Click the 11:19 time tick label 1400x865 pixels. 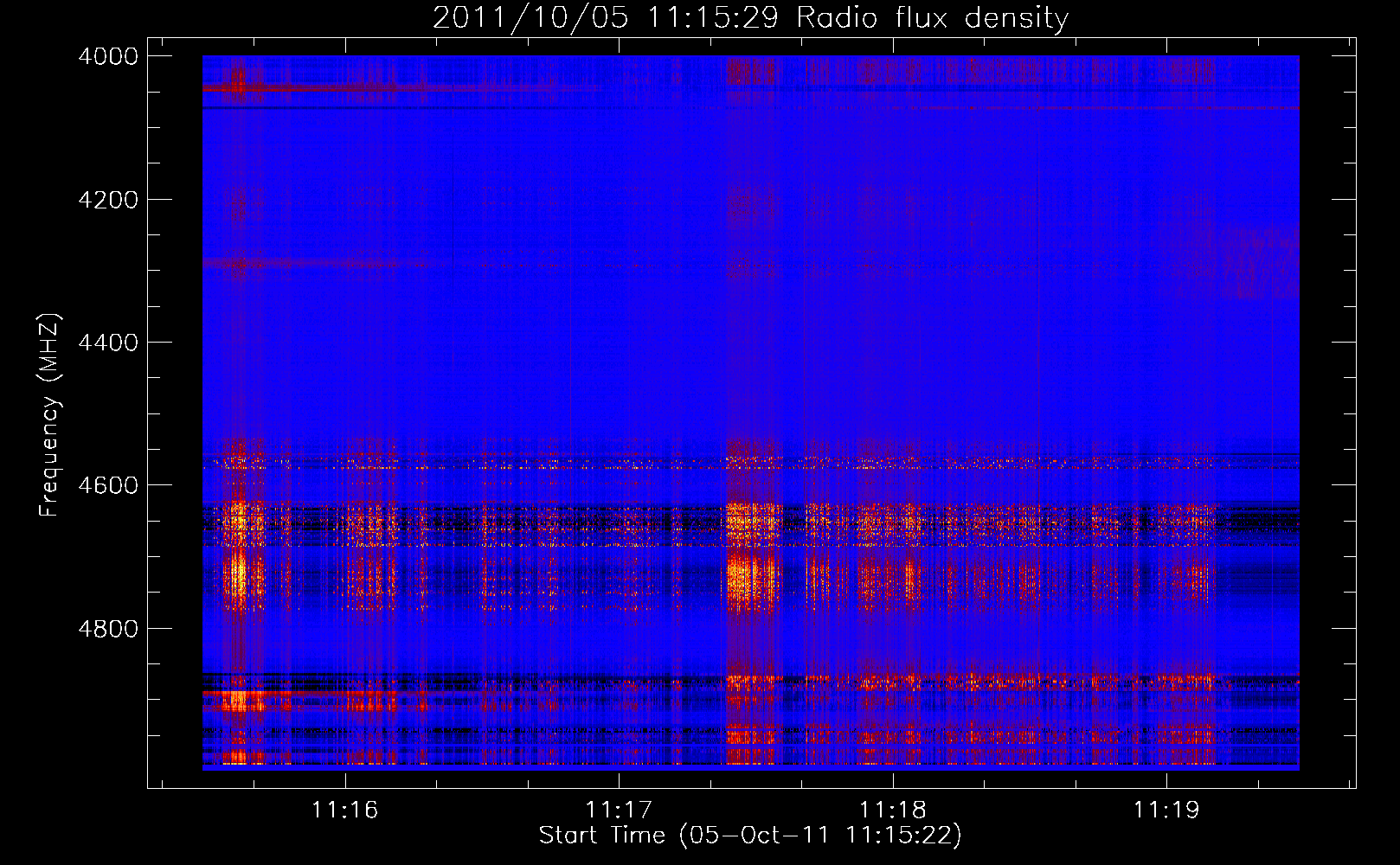point(1166,810)
